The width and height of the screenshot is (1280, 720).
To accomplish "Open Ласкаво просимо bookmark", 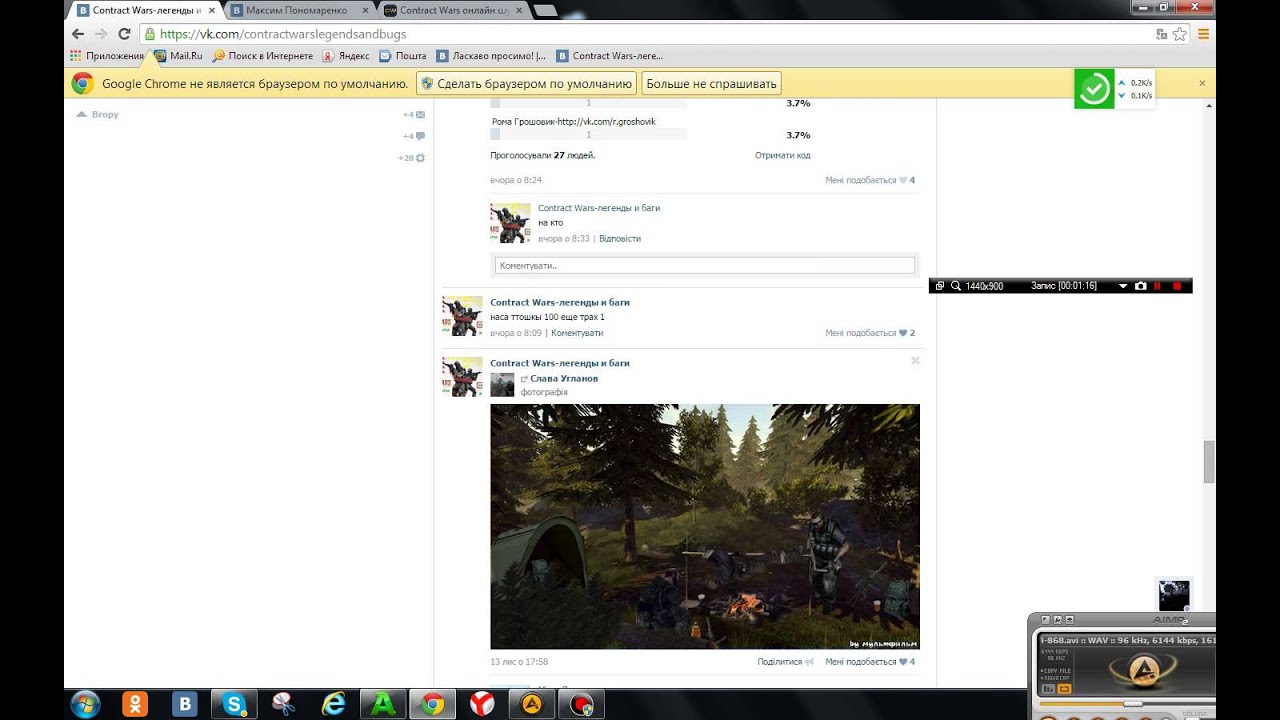I will (x=492, y=56).
